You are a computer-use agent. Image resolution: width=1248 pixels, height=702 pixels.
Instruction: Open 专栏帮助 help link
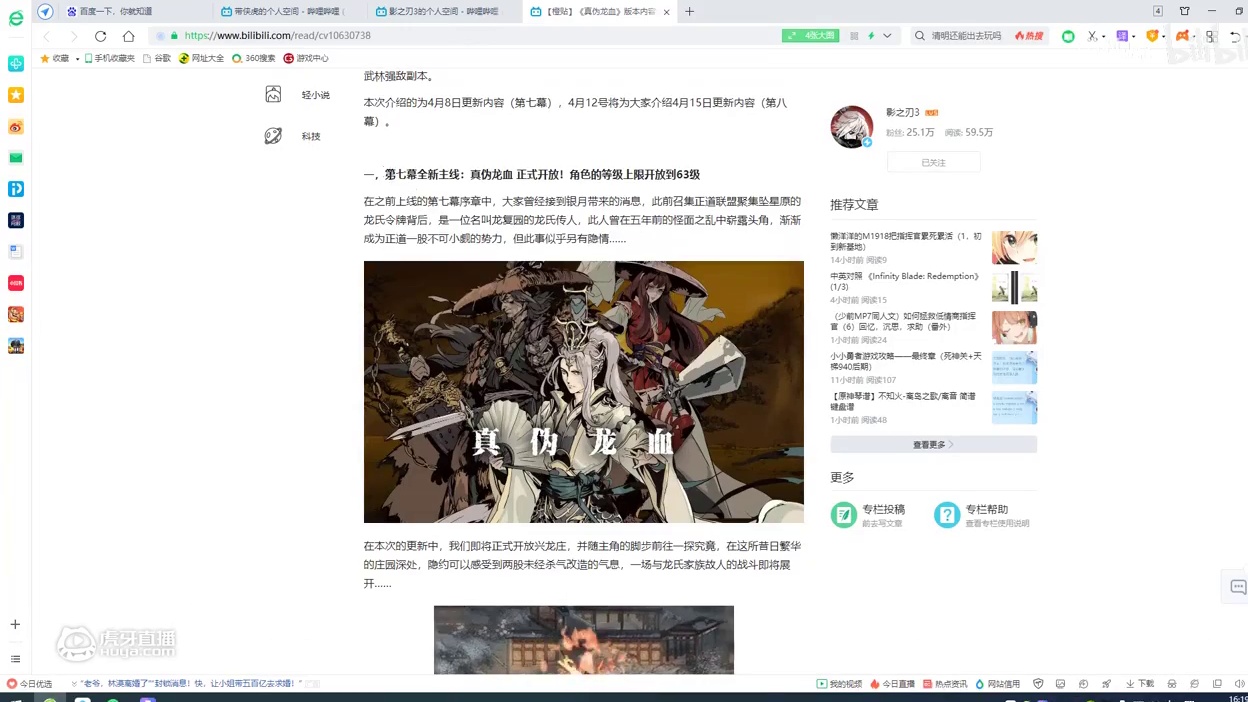tap(981, 515)
